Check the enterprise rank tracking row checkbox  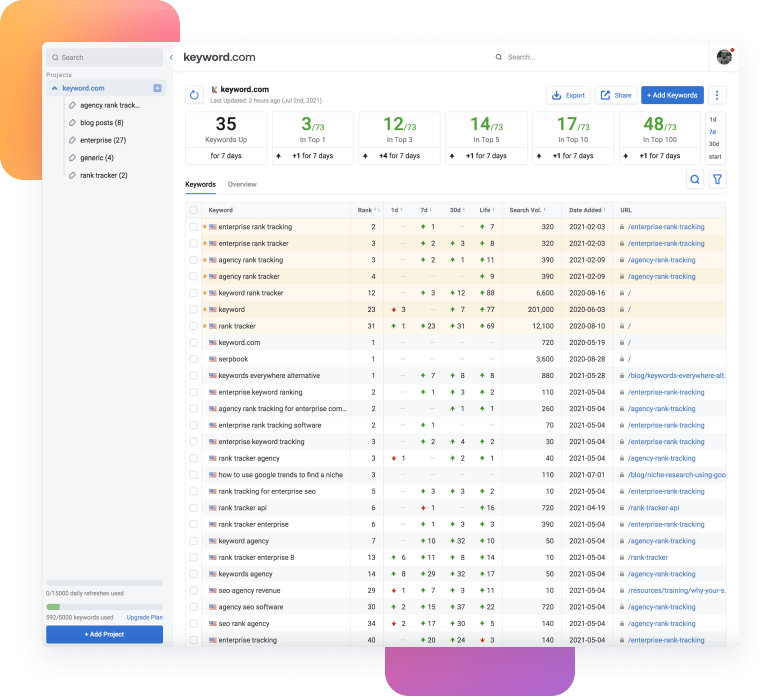(193, 227)
